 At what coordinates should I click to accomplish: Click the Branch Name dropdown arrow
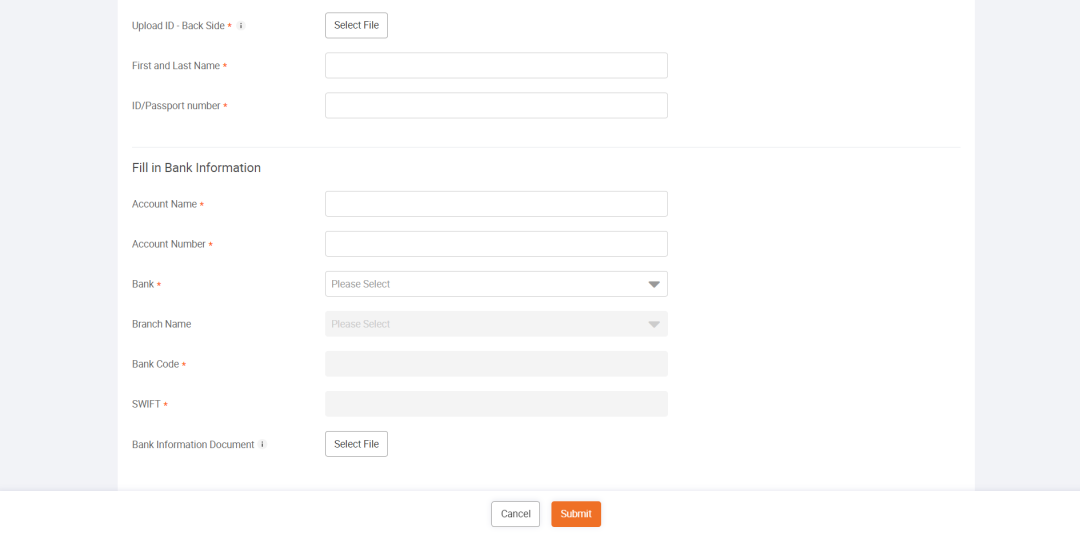(x=654, y=324)
